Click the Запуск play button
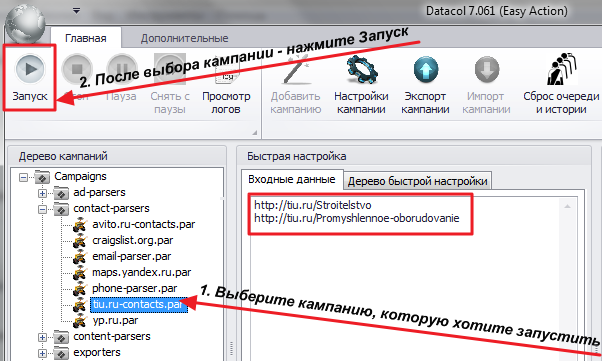The height and width of the screenshot is (361, 602). [30, 69]
